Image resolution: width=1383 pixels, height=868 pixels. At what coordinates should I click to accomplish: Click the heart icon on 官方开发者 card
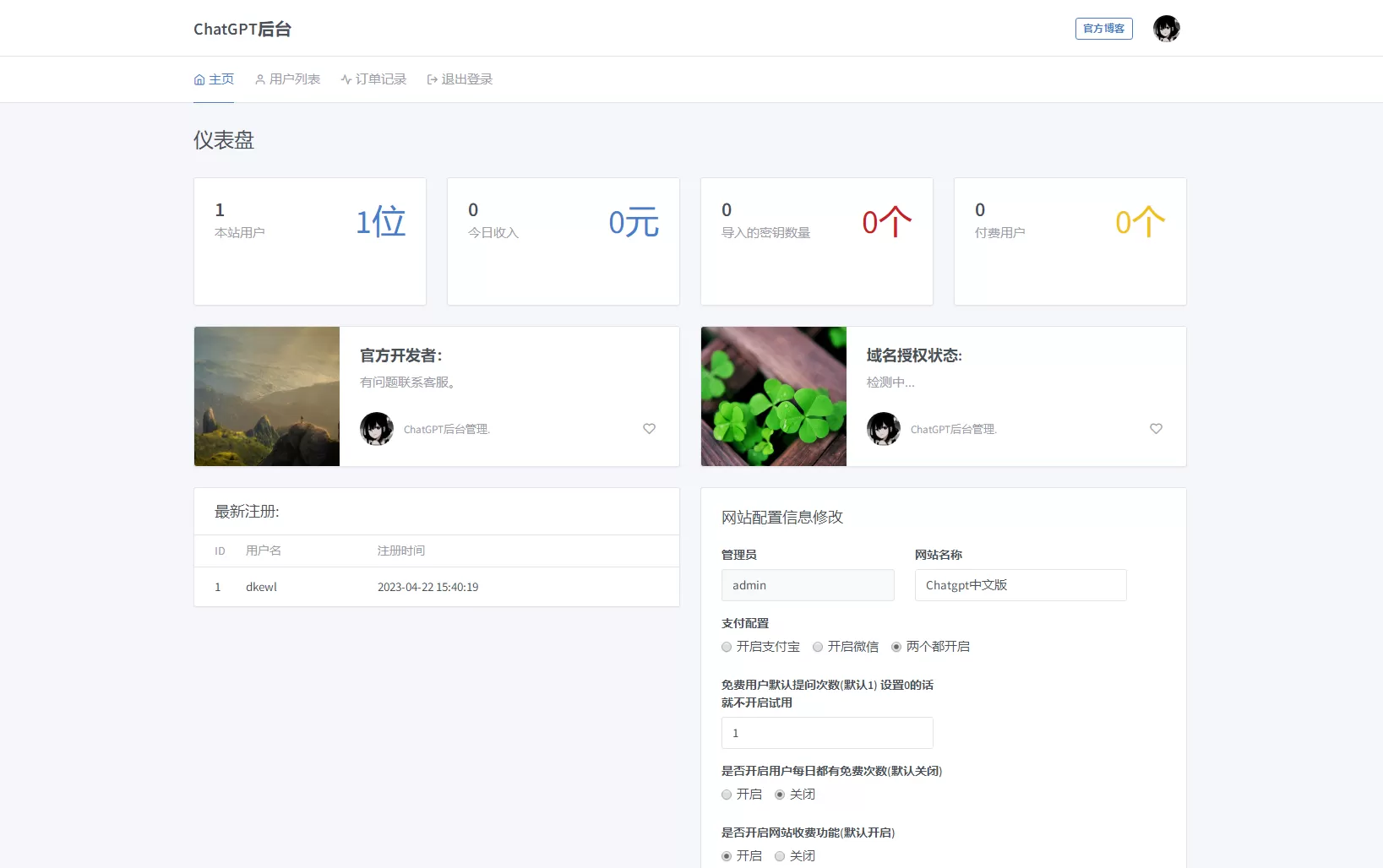(x=649, y=429)
